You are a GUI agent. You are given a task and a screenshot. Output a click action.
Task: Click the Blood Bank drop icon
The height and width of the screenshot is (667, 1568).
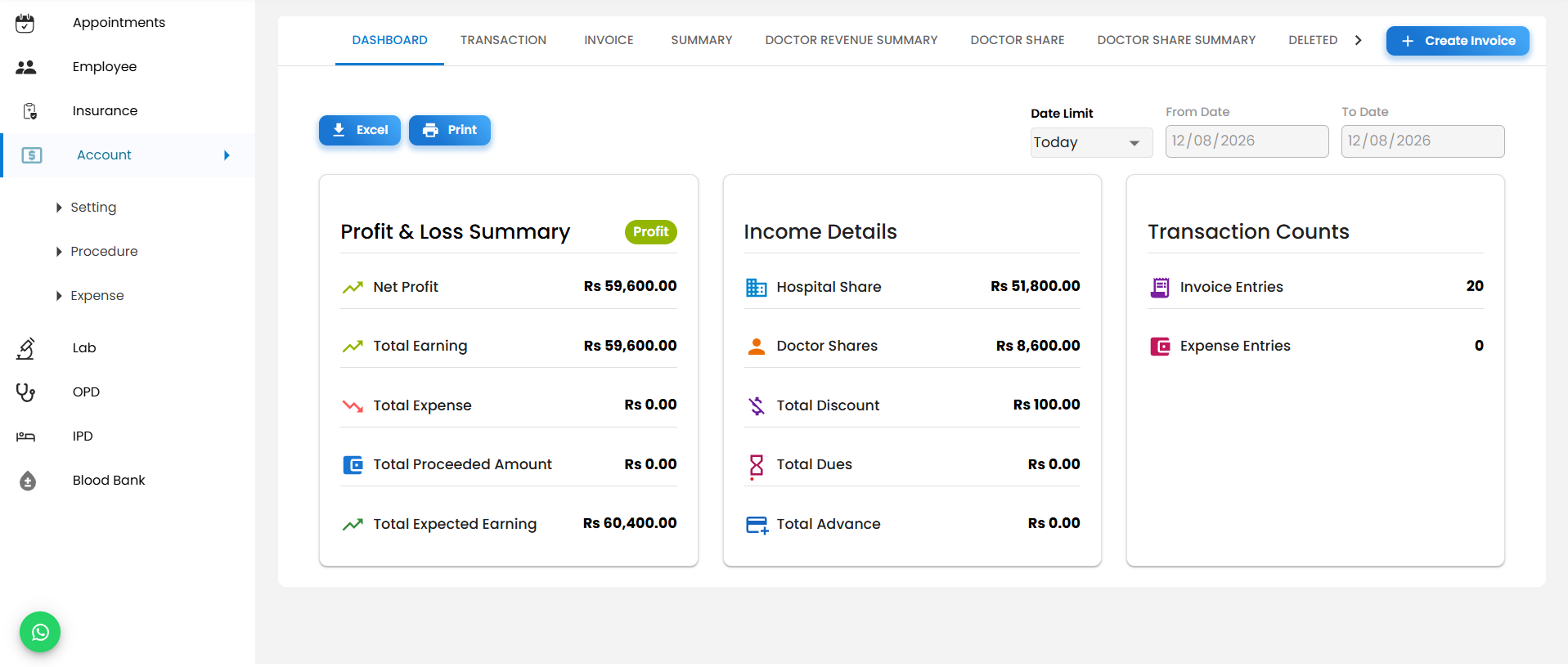pyautogui.click(x=28, y=481)
